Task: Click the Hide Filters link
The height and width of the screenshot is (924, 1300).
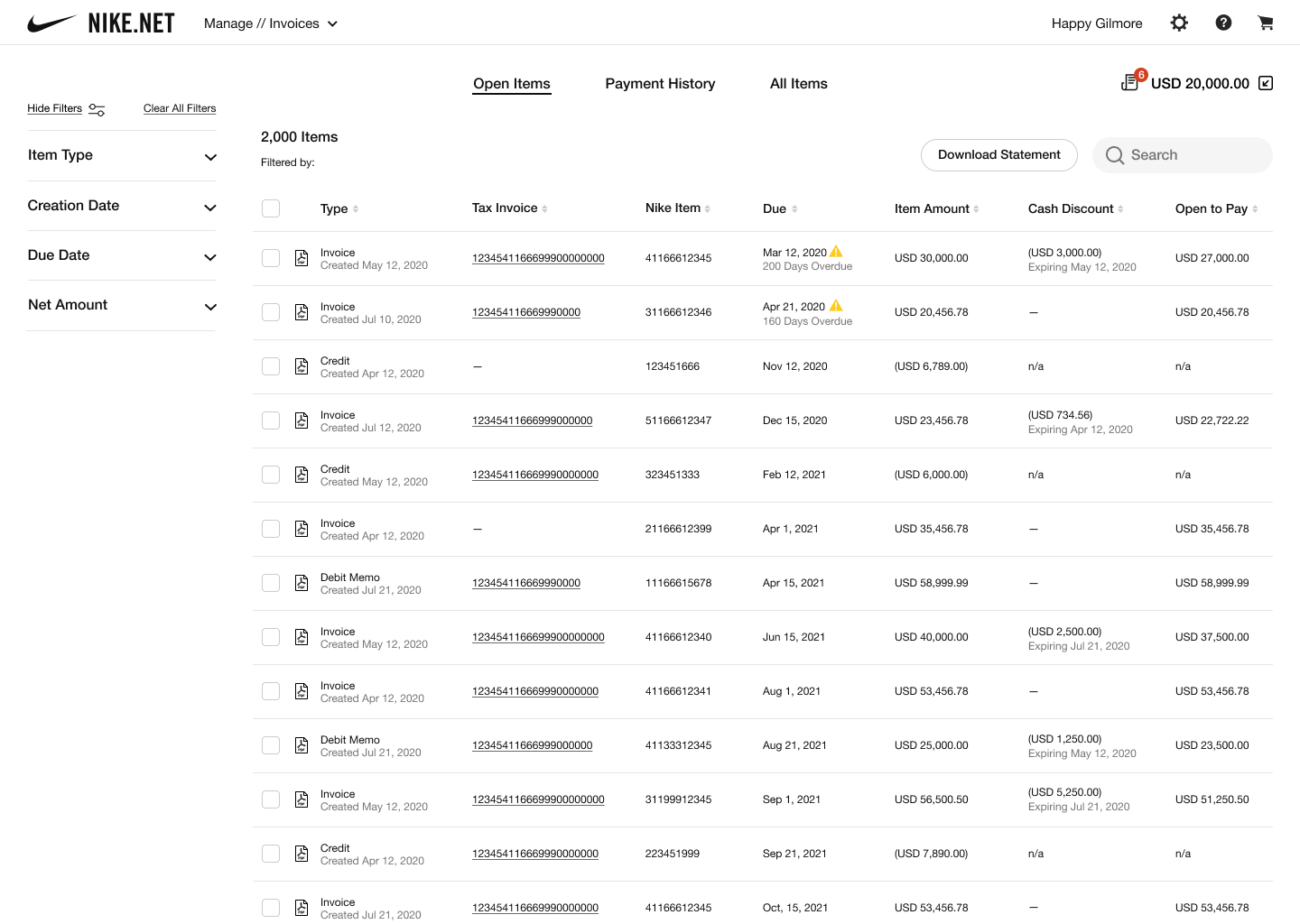Action: tap(54, 108)
